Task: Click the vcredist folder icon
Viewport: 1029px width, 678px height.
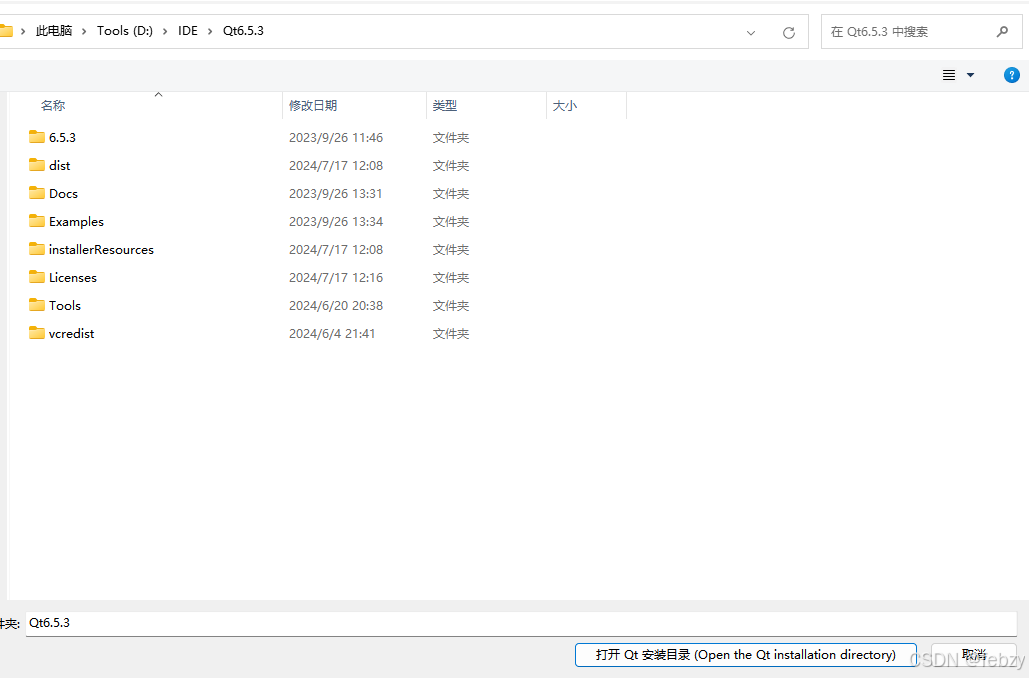Action: coord(37,333)
